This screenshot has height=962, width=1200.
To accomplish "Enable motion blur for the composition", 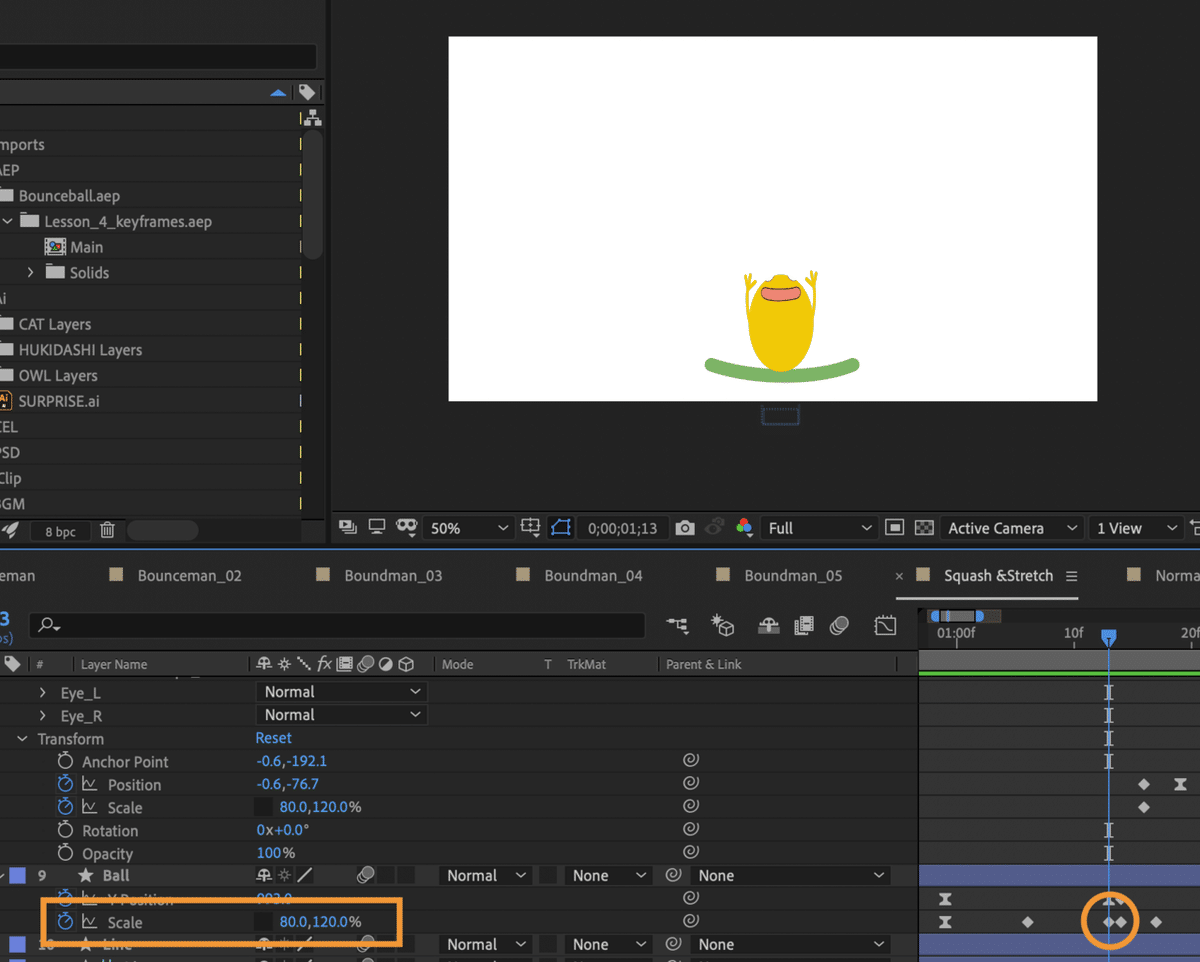I will pyautogui.click(x=840, y=626).
